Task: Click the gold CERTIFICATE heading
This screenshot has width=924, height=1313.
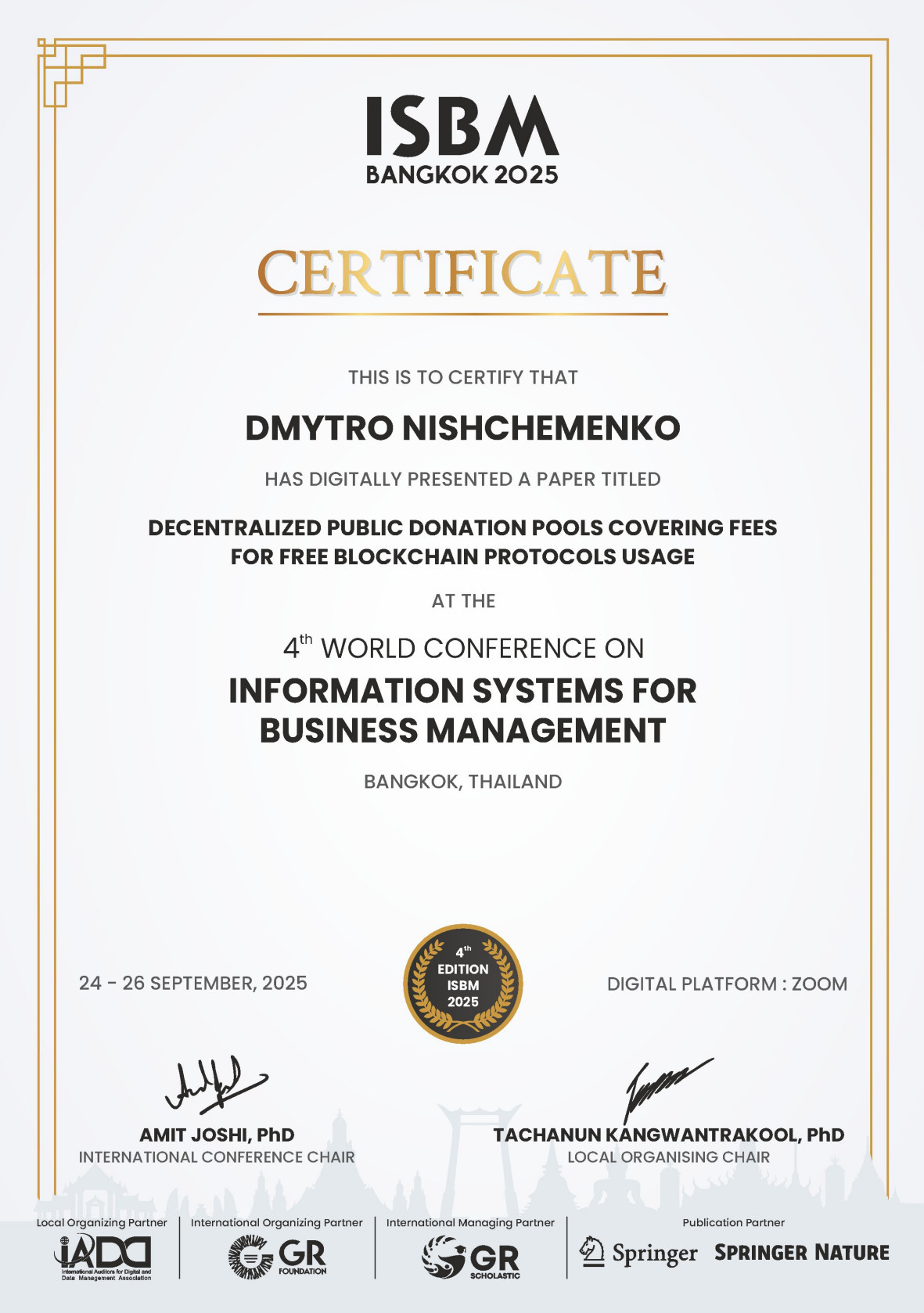Action: [462, 274]
